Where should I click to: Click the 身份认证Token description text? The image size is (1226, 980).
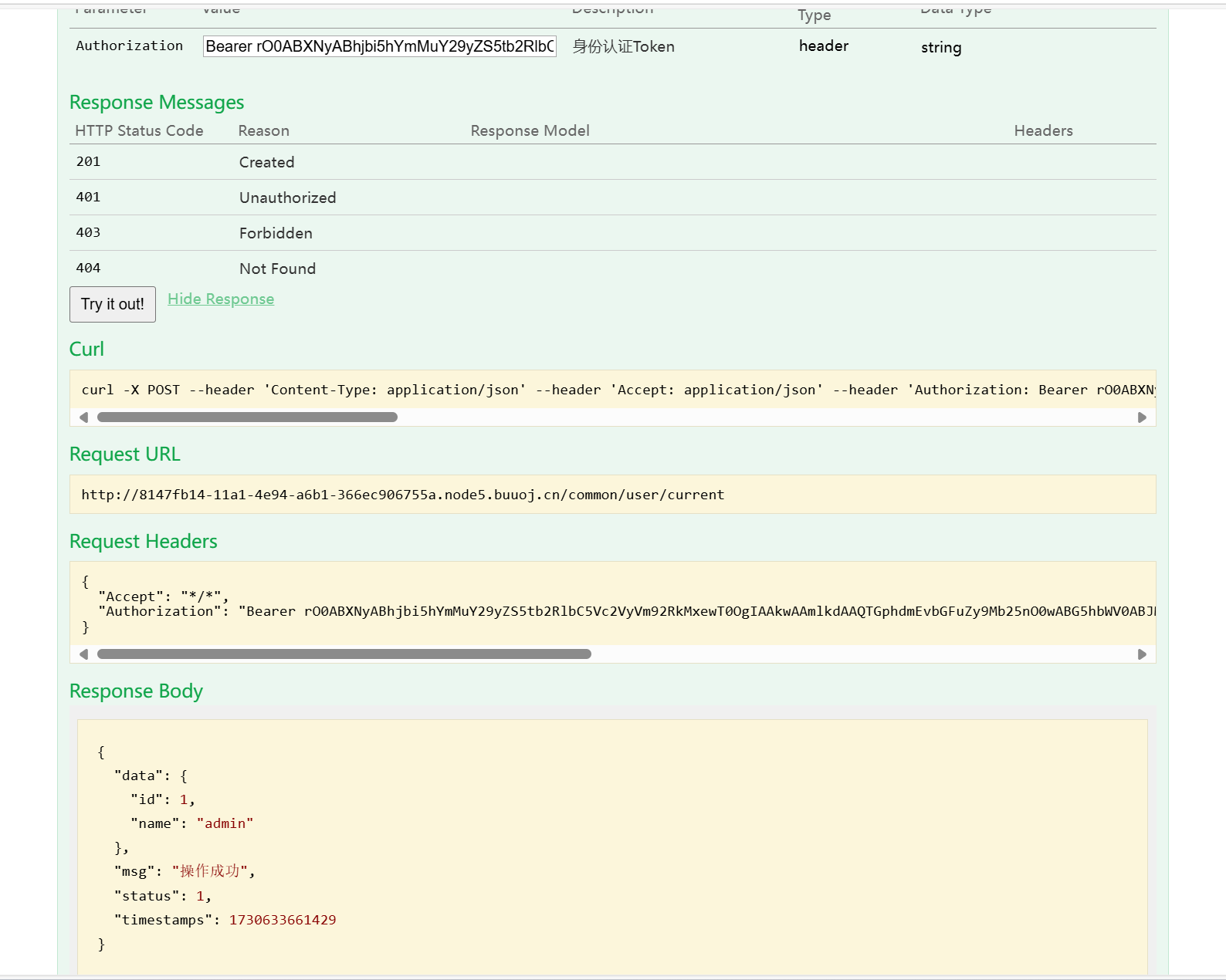pyautogui.click(x=623, y=47)
